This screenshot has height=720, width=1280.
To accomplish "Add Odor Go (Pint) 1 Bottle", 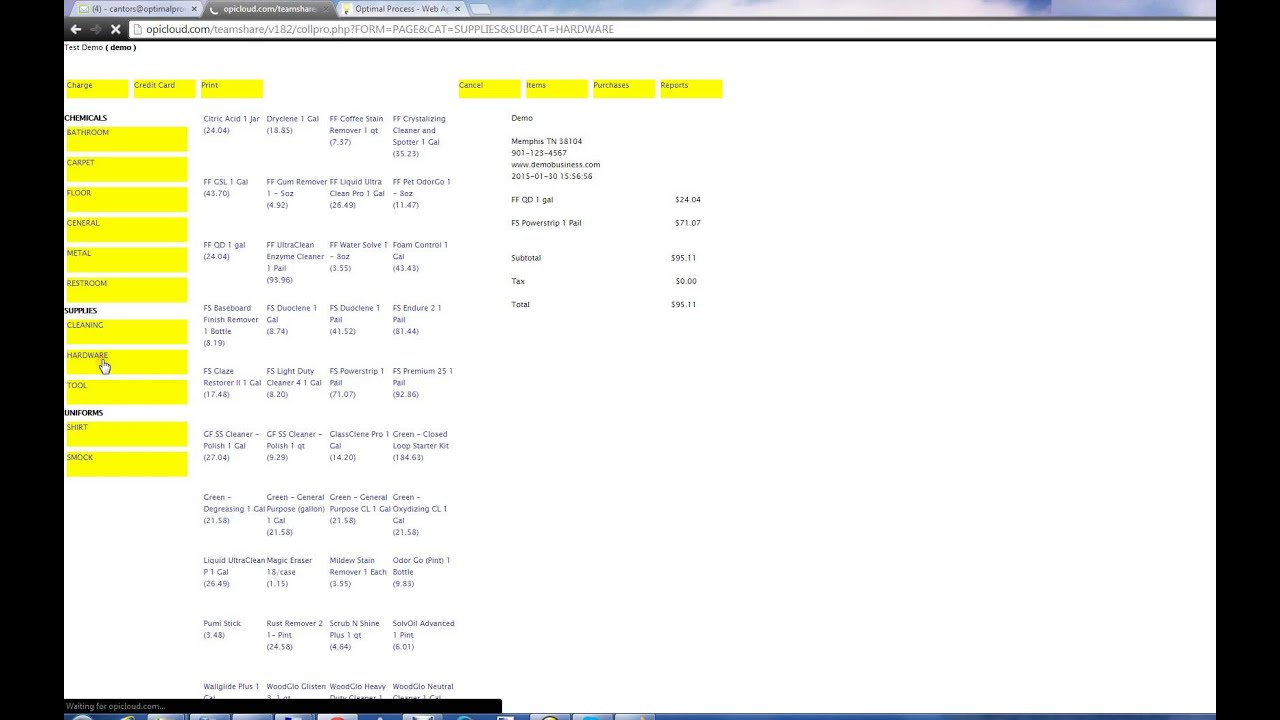I will 421,571.
